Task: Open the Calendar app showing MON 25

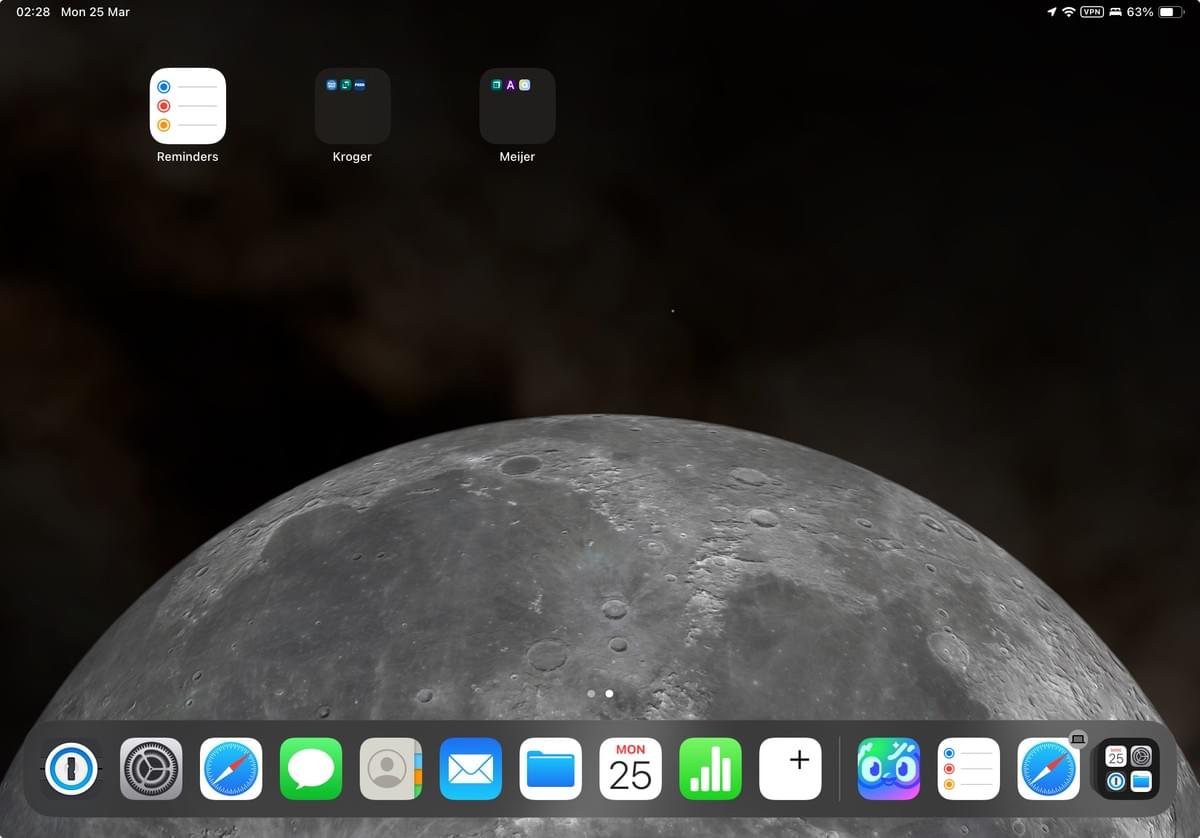Action: pyautogui.click(x=631, y=769)
